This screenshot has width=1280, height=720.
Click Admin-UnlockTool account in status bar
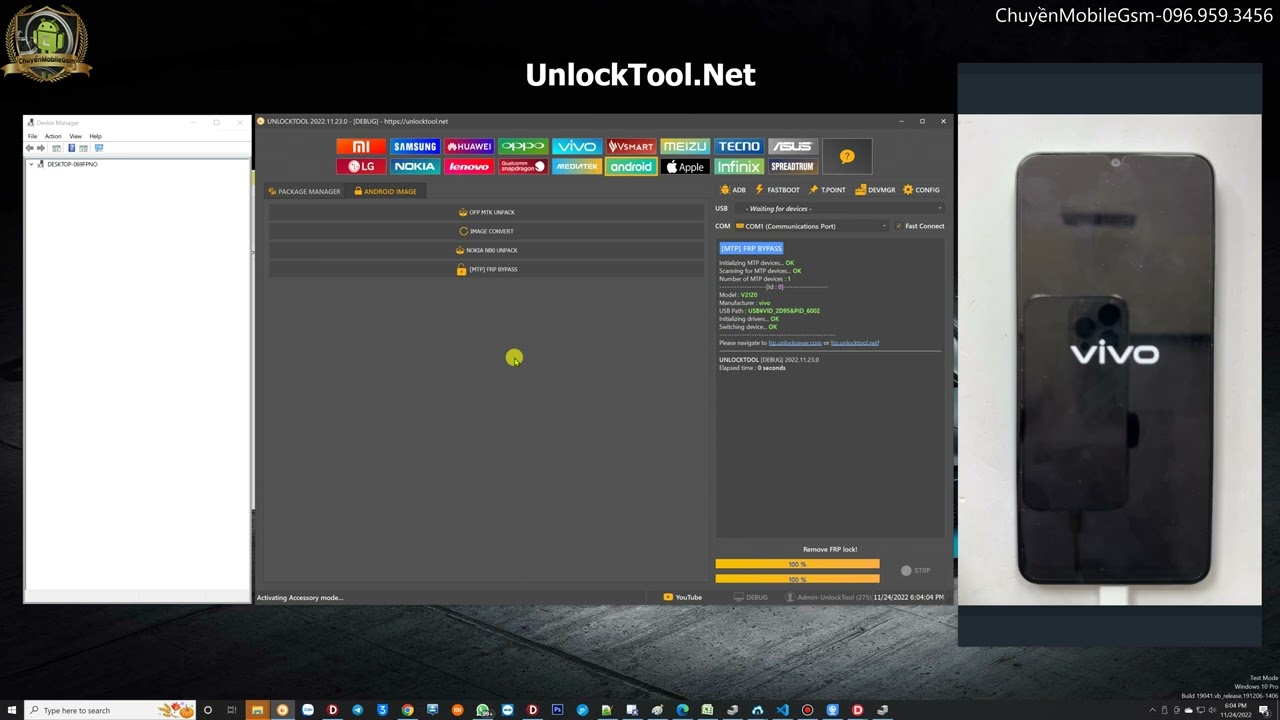(828, 597)
